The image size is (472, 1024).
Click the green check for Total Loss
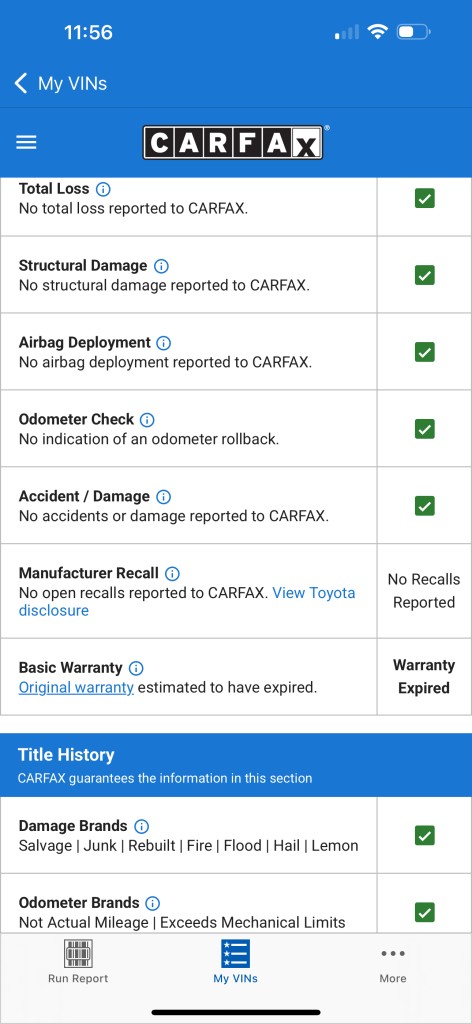tap(424, 199)
